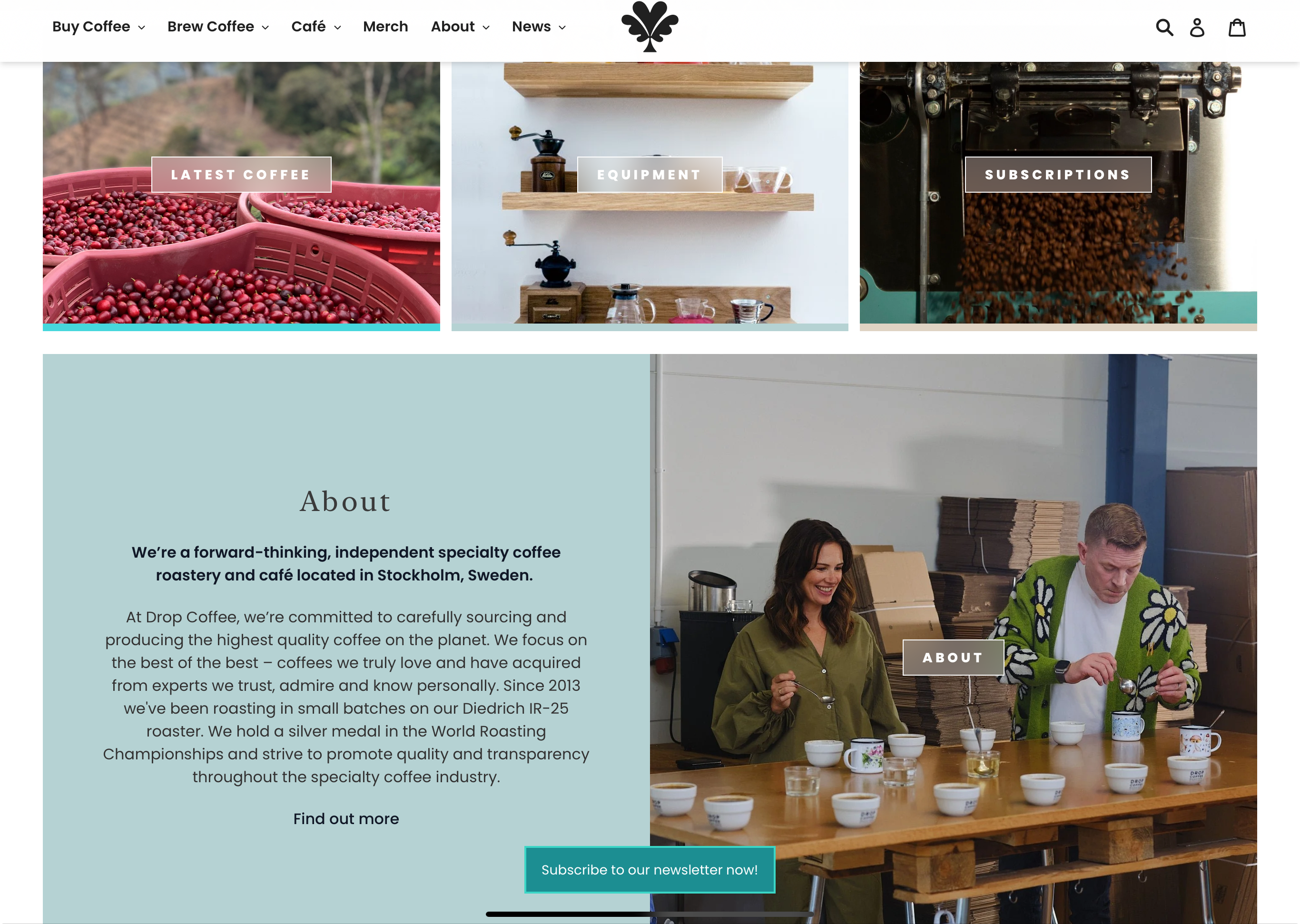
Task: Go to the Merch page
Action: point(385,27)
